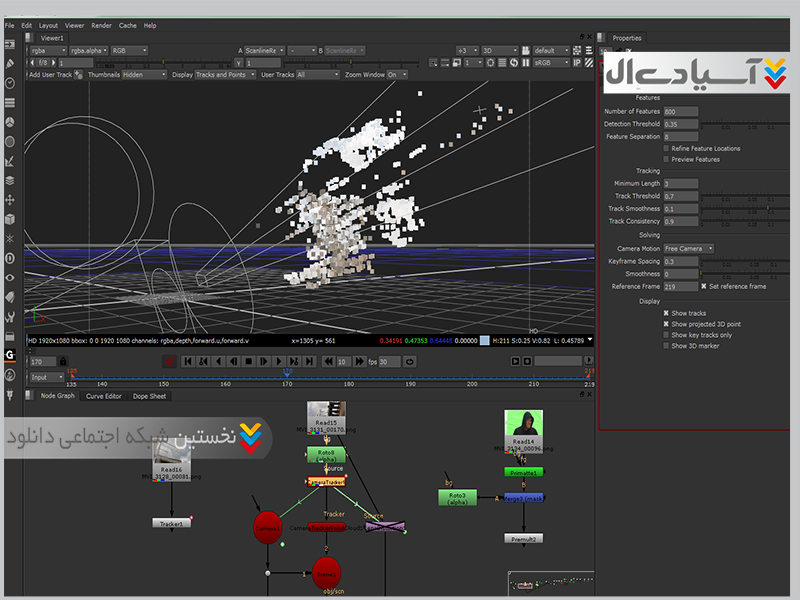Expand the Display Tracks and Points dropdown
The image size is (800, 600).
pyautogui.click(x=226, y=74)
